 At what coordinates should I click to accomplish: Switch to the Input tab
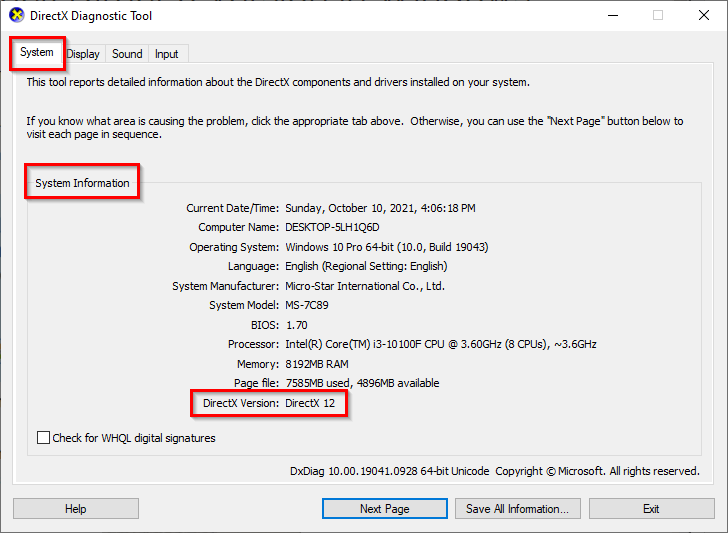pyautogui.click(x=167, y=54)
